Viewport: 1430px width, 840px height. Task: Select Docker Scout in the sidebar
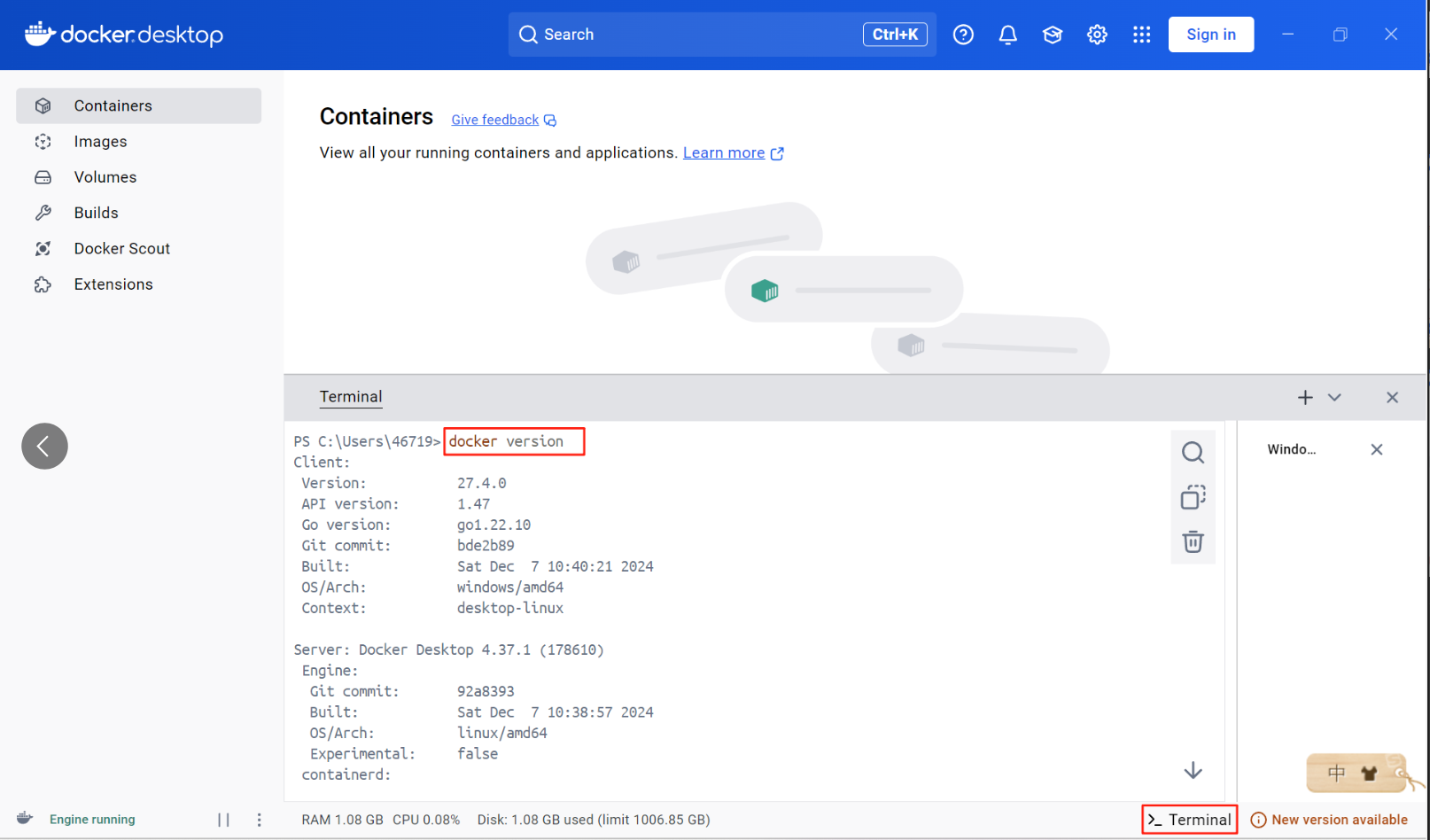[139, 249]
